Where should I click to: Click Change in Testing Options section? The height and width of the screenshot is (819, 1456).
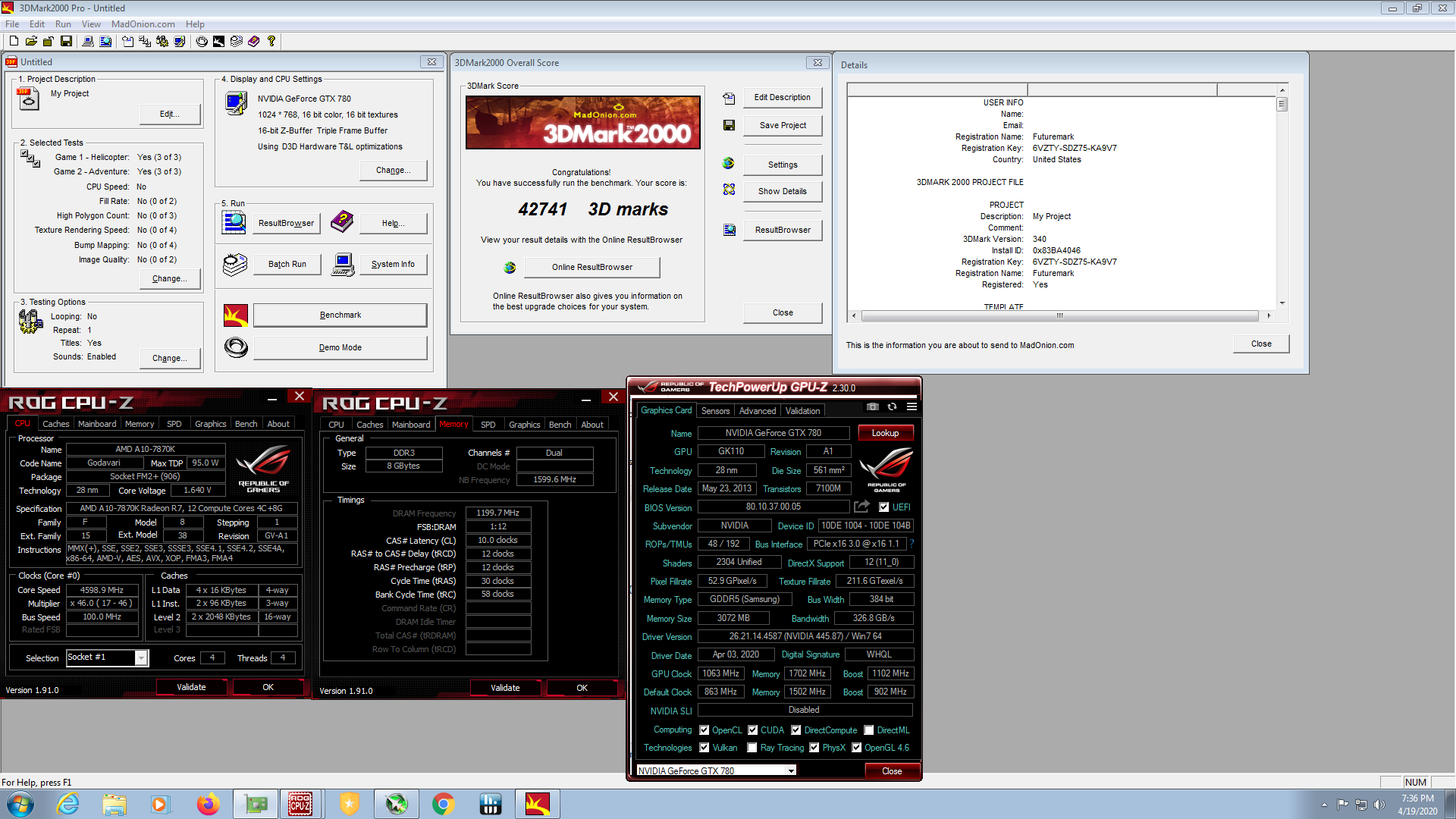[x=170, y=359]
